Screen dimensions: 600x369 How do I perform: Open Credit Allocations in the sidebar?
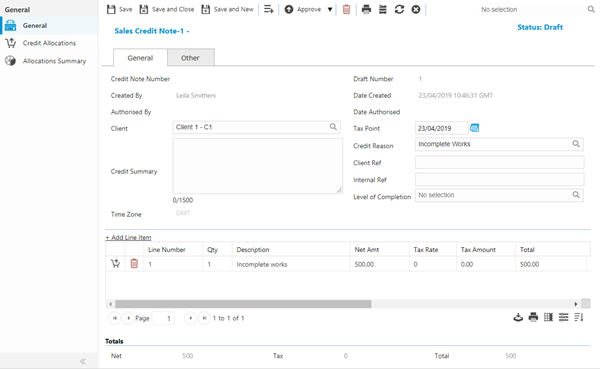[49, 43]
